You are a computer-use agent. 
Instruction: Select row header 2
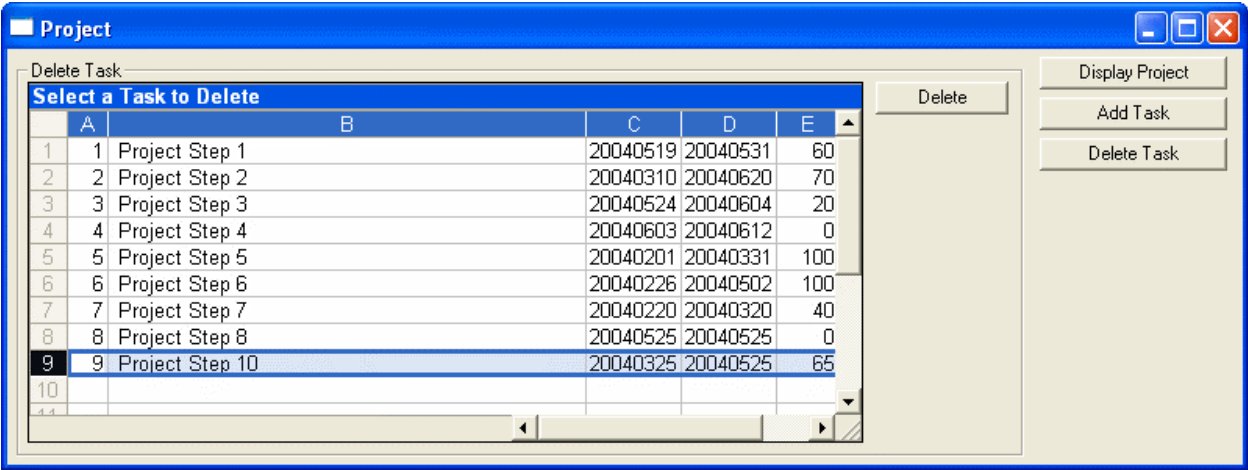48,178
